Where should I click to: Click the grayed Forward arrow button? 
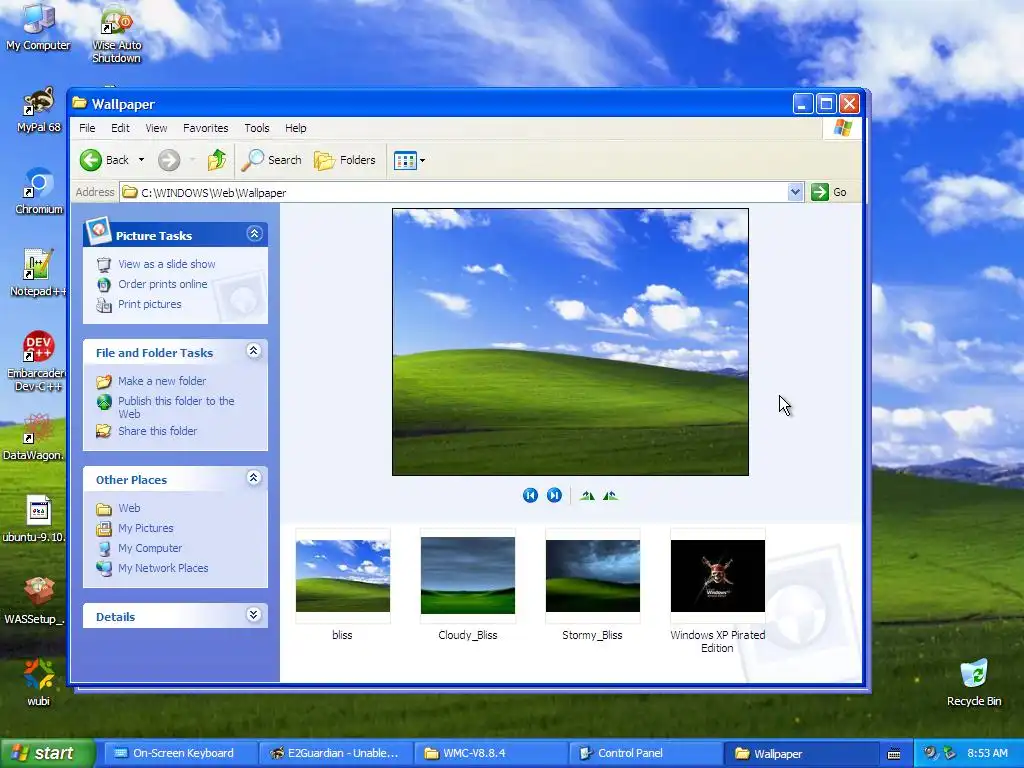tap(169, 160)
